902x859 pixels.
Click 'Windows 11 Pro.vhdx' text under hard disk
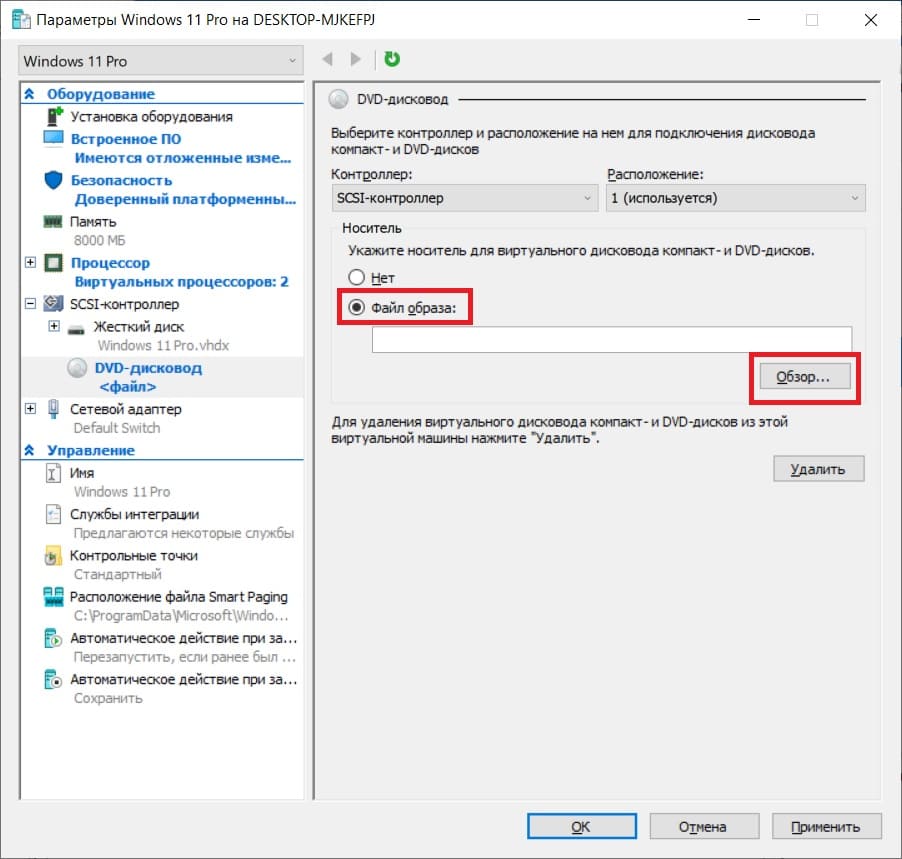tap(163, 345)
